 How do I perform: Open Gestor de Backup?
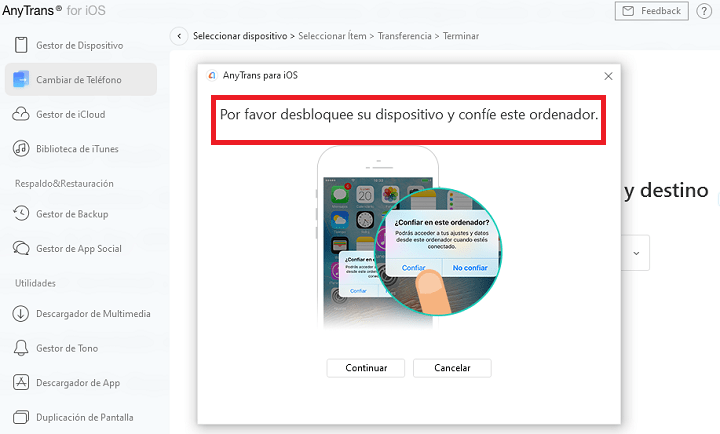(x=81, y=214)
